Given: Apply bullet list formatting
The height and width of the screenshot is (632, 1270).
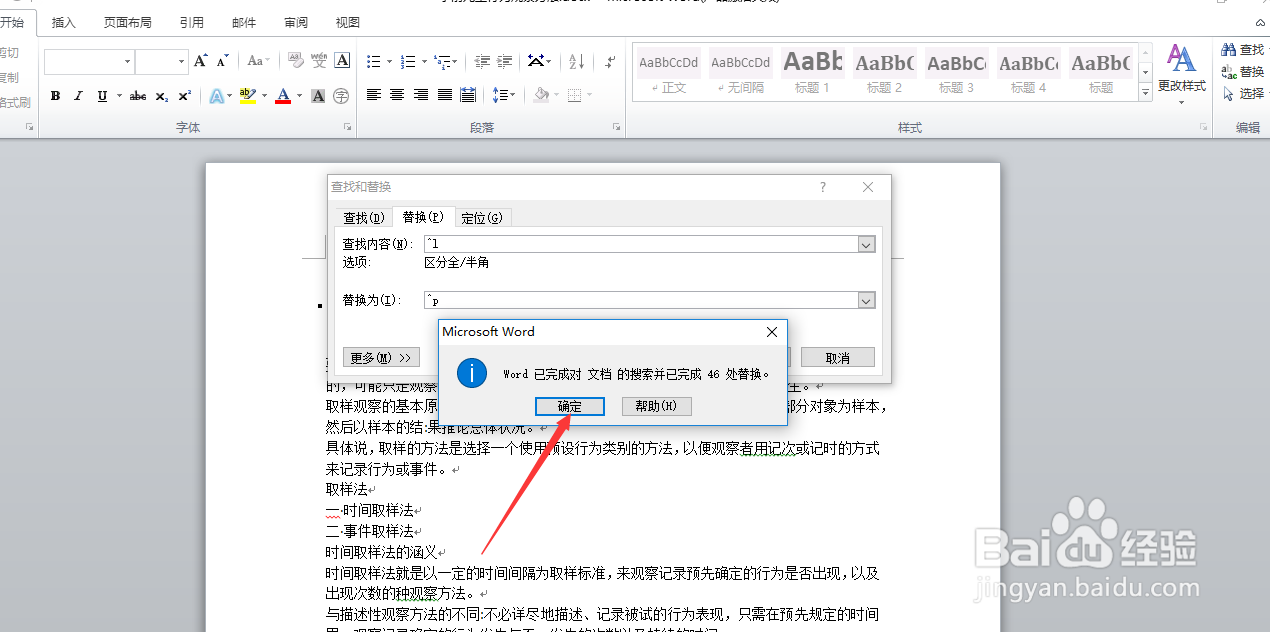Looking at the screenshot, I should coord(374,61).
